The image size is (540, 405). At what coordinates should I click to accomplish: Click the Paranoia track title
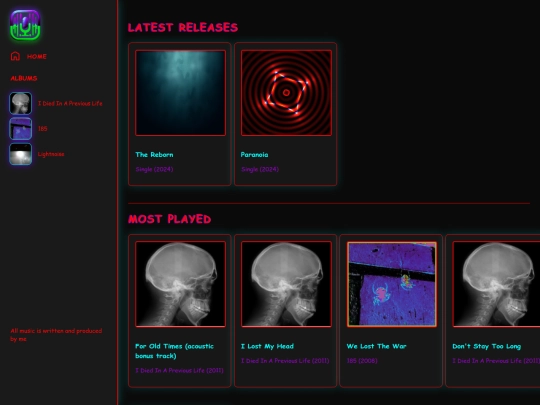255,155
